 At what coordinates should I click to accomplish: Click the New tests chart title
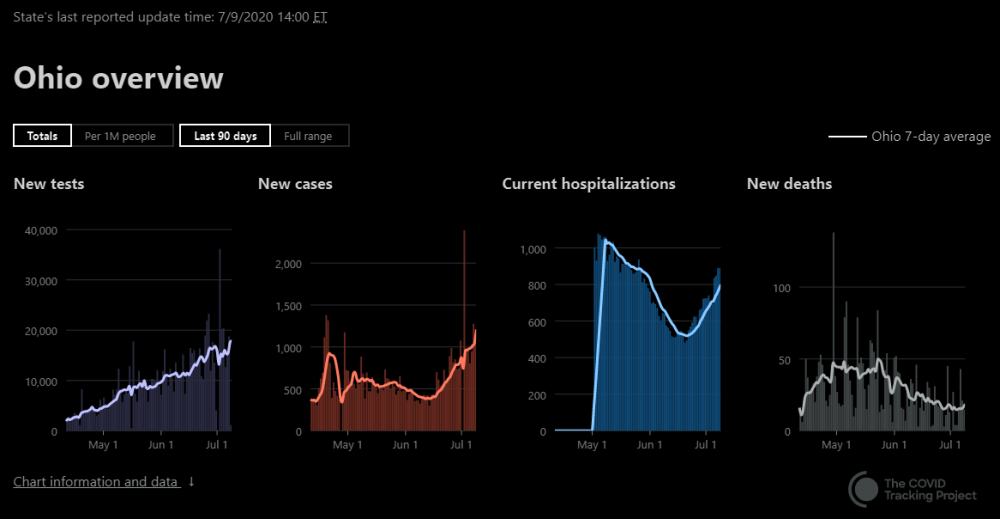pyautogui.click(x=49, y=184)
